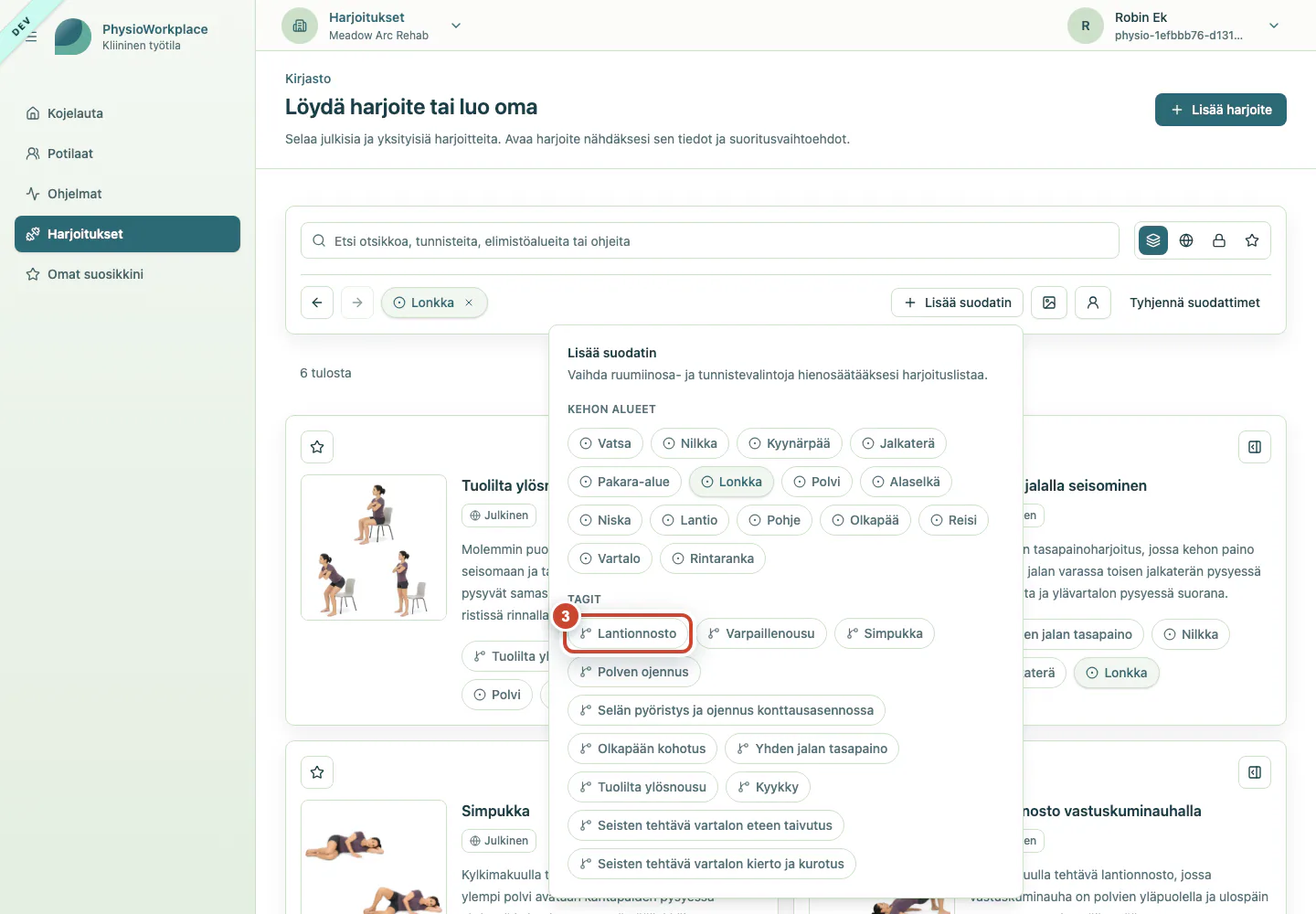Click the person filter icon button

pyautogui.click(x=1093, y=303)
